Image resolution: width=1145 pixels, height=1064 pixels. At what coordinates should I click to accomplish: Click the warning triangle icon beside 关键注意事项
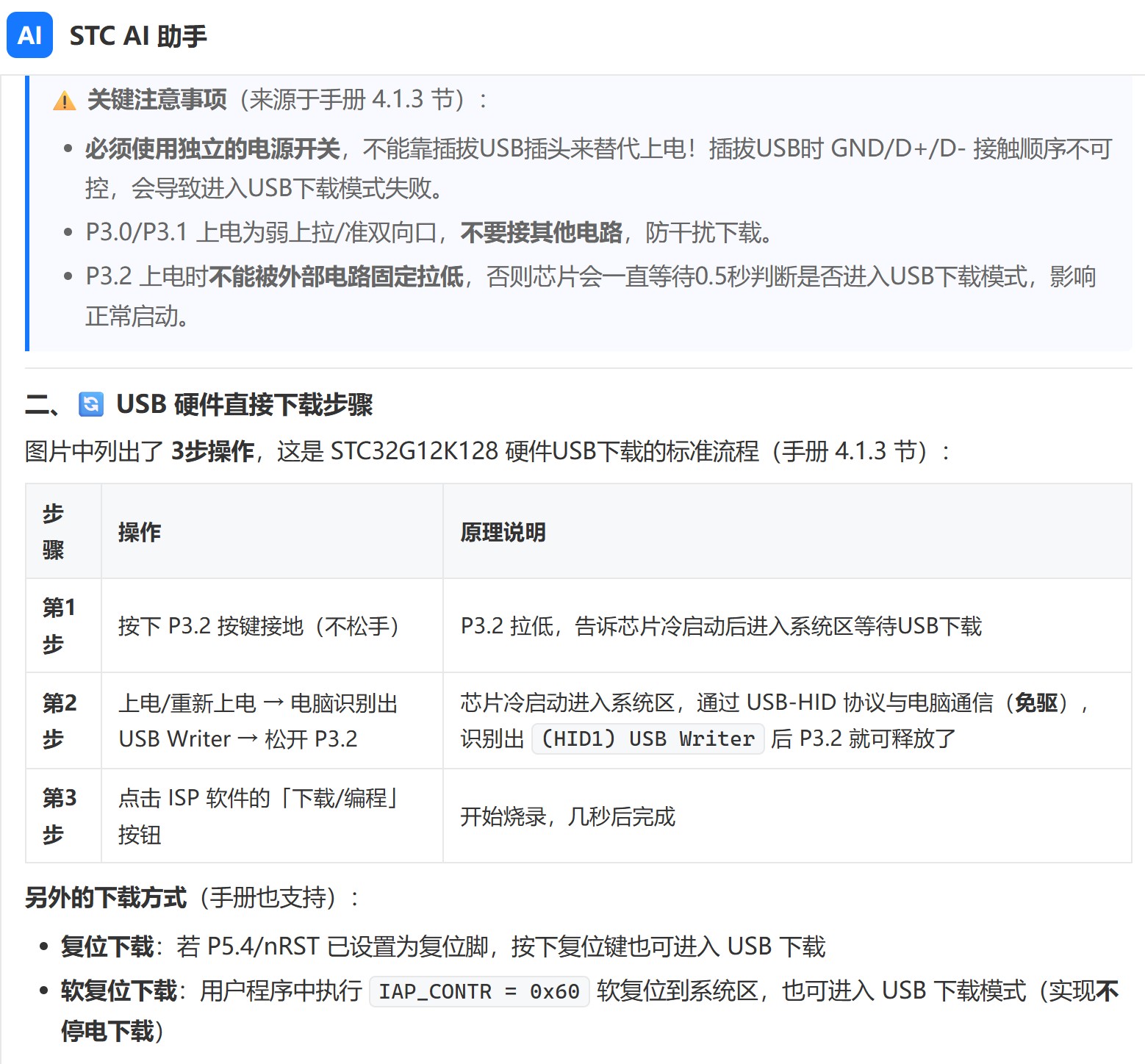click(65, 101)
